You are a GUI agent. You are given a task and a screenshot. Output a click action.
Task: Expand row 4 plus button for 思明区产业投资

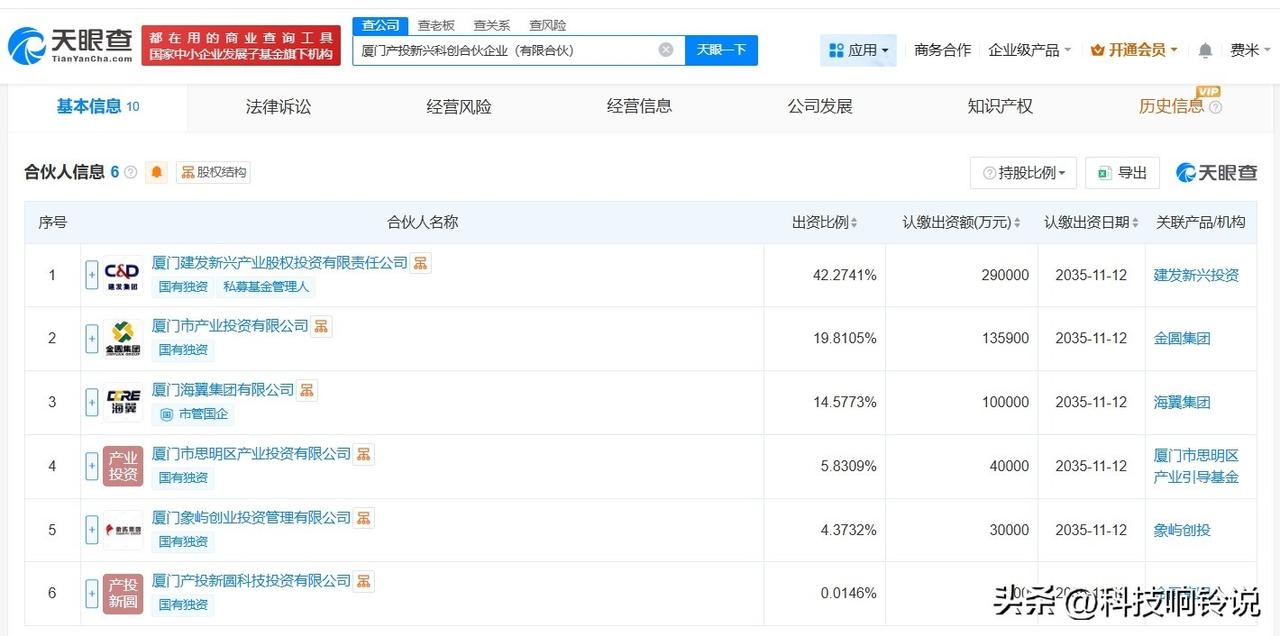point(92,466)
